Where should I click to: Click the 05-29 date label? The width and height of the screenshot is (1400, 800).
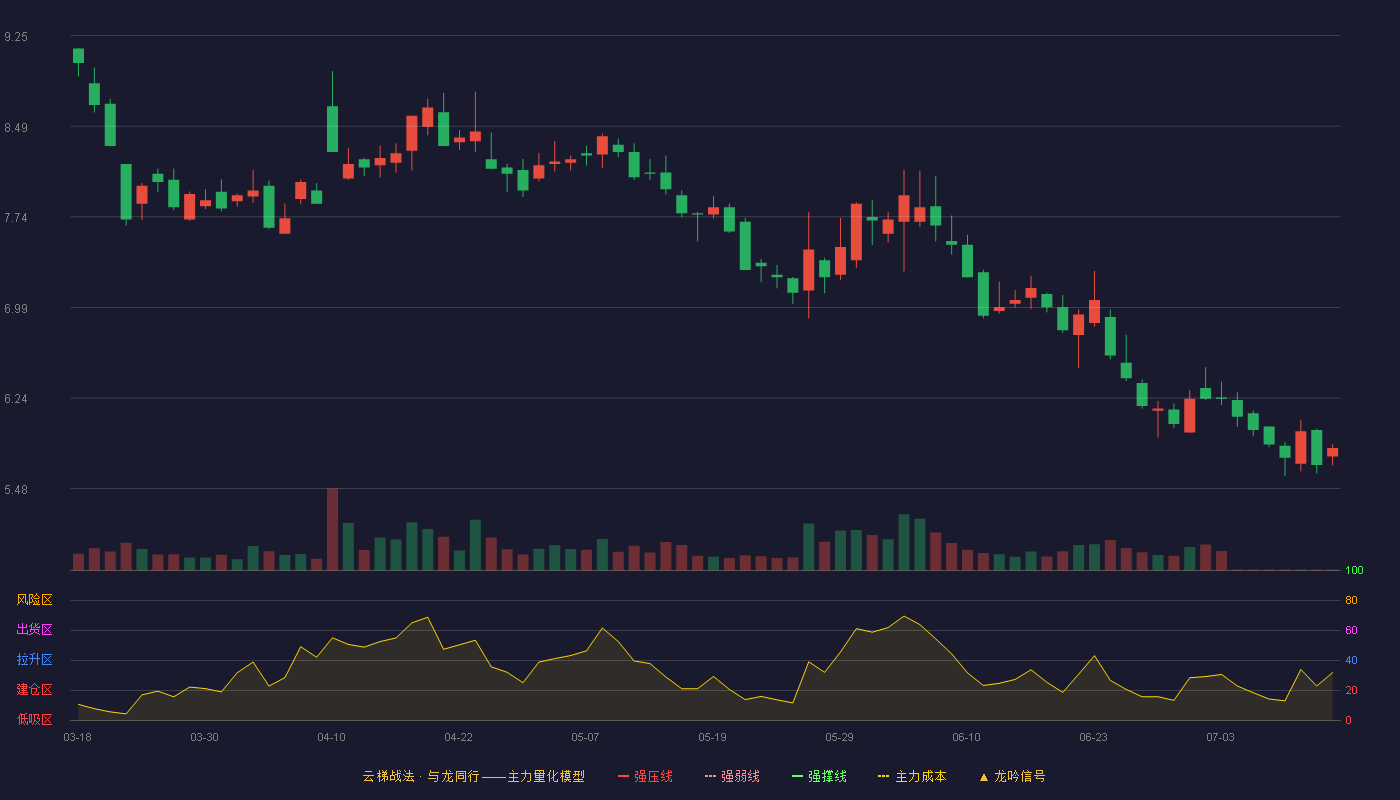point(839,737)
